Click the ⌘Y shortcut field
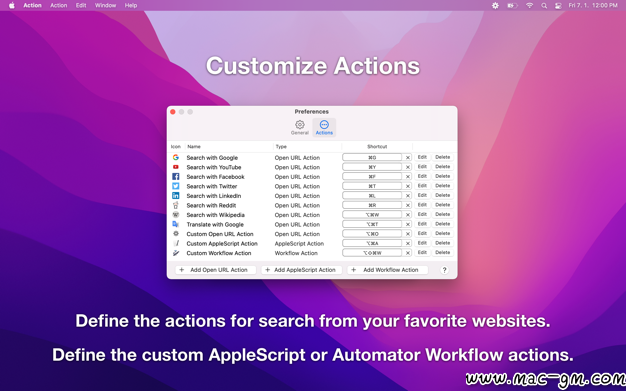The width and height of the screenshot is (626, 391). 372,167
